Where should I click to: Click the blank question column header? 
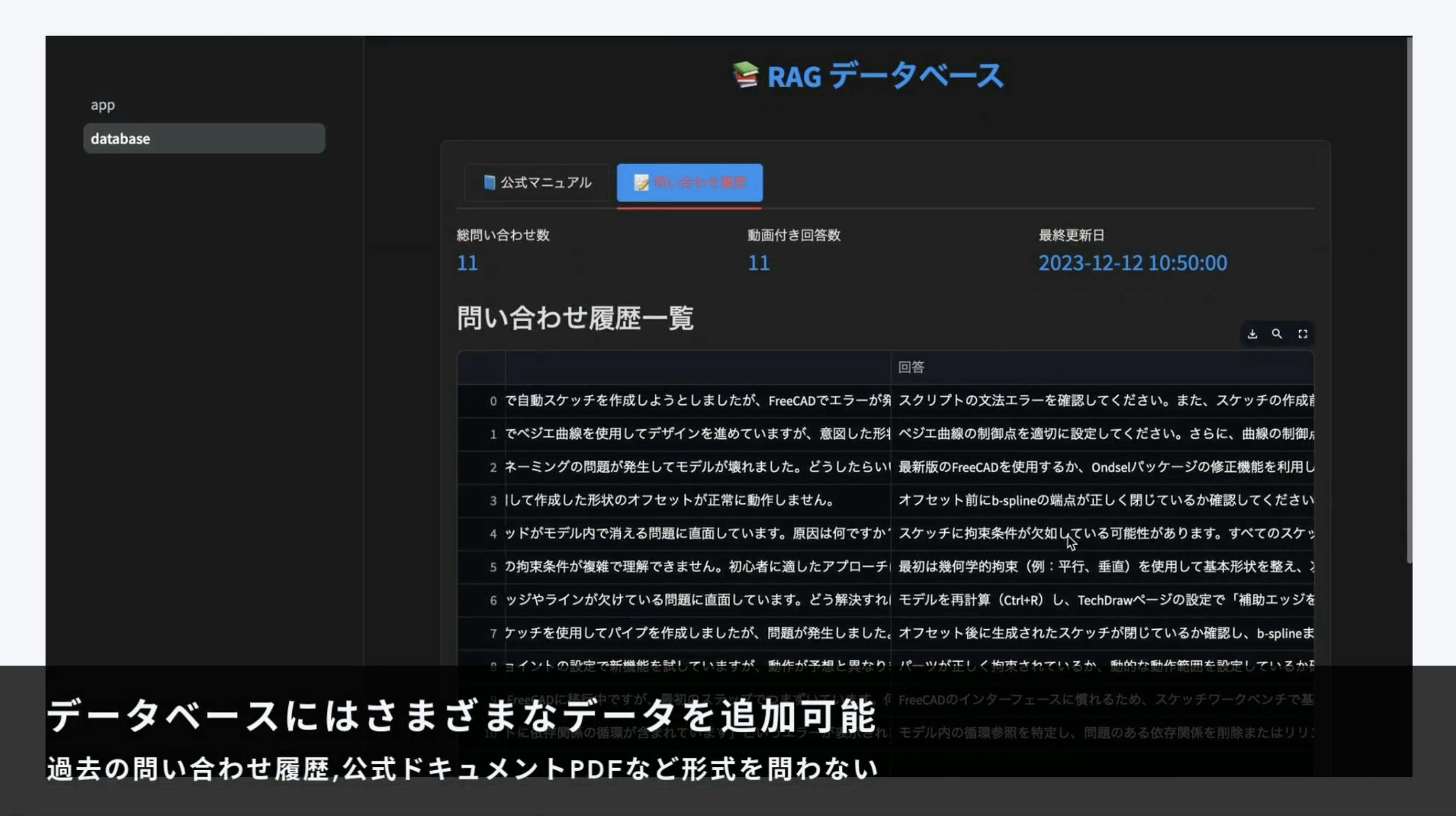[x=697, y=367]
